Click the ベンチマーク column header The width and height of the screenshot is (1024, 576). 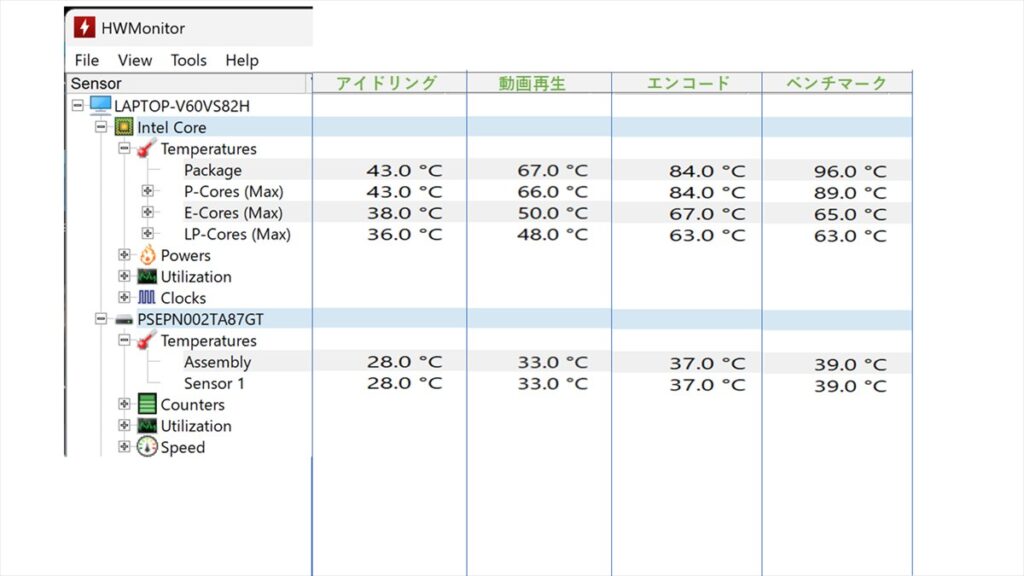[x=837, y=83]
